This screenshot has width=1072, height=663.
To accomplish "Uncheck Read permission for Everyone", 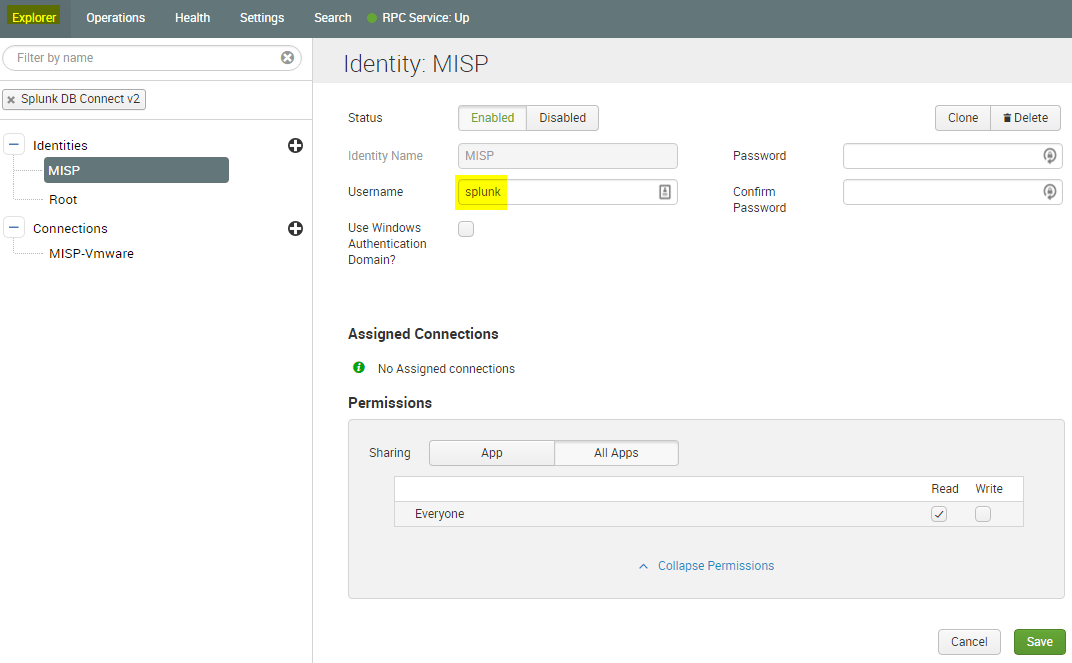I will point(939,514).
